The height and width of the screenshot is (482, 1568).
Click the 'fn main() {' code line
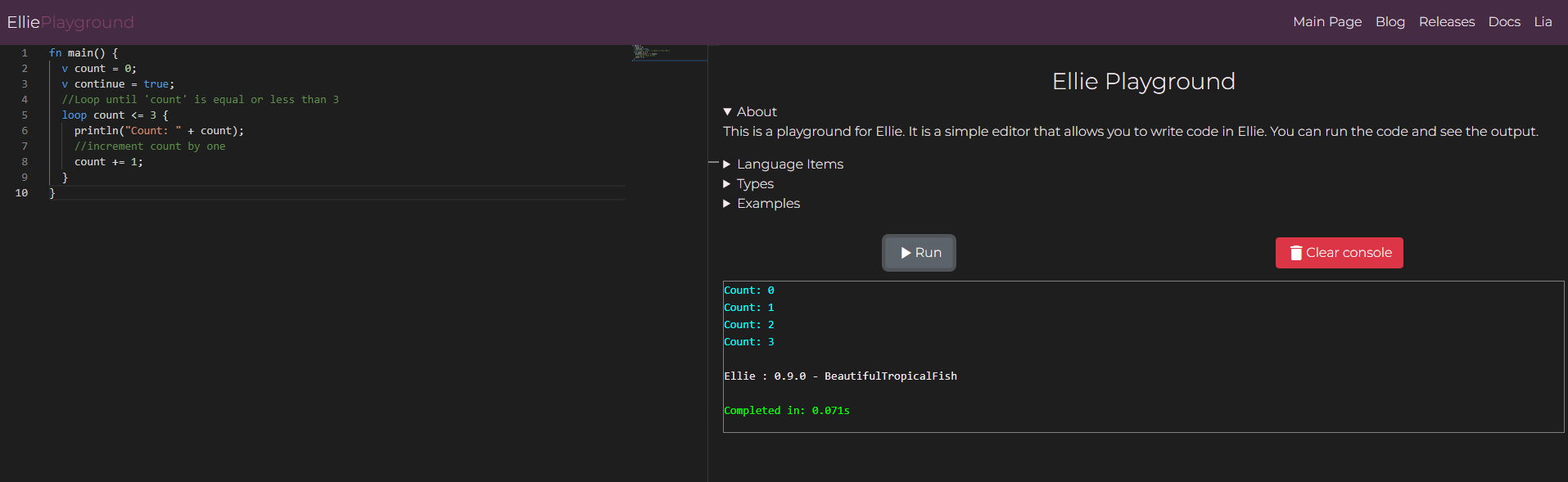pos(84,53)
